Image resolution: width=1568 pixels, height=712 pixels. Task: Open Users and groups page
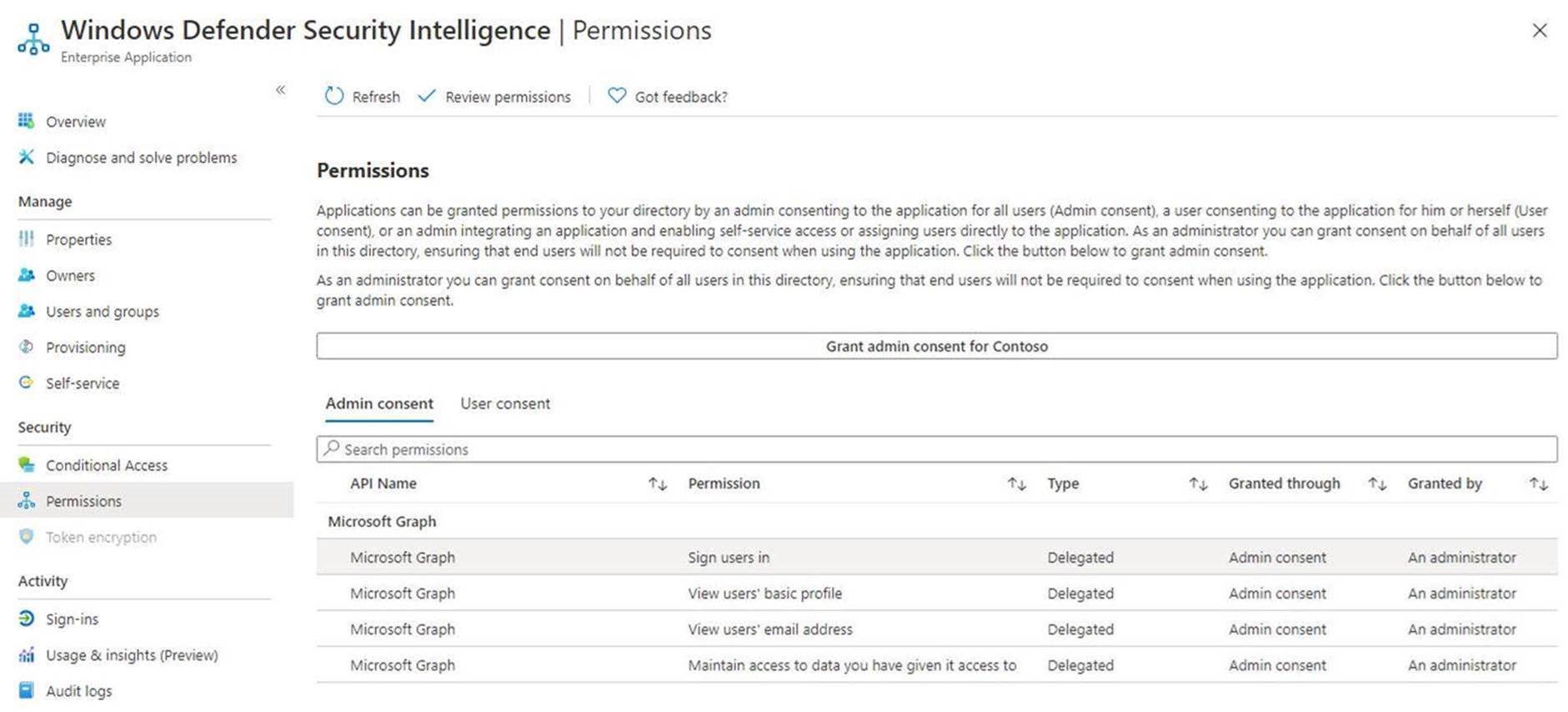point(102,312)
